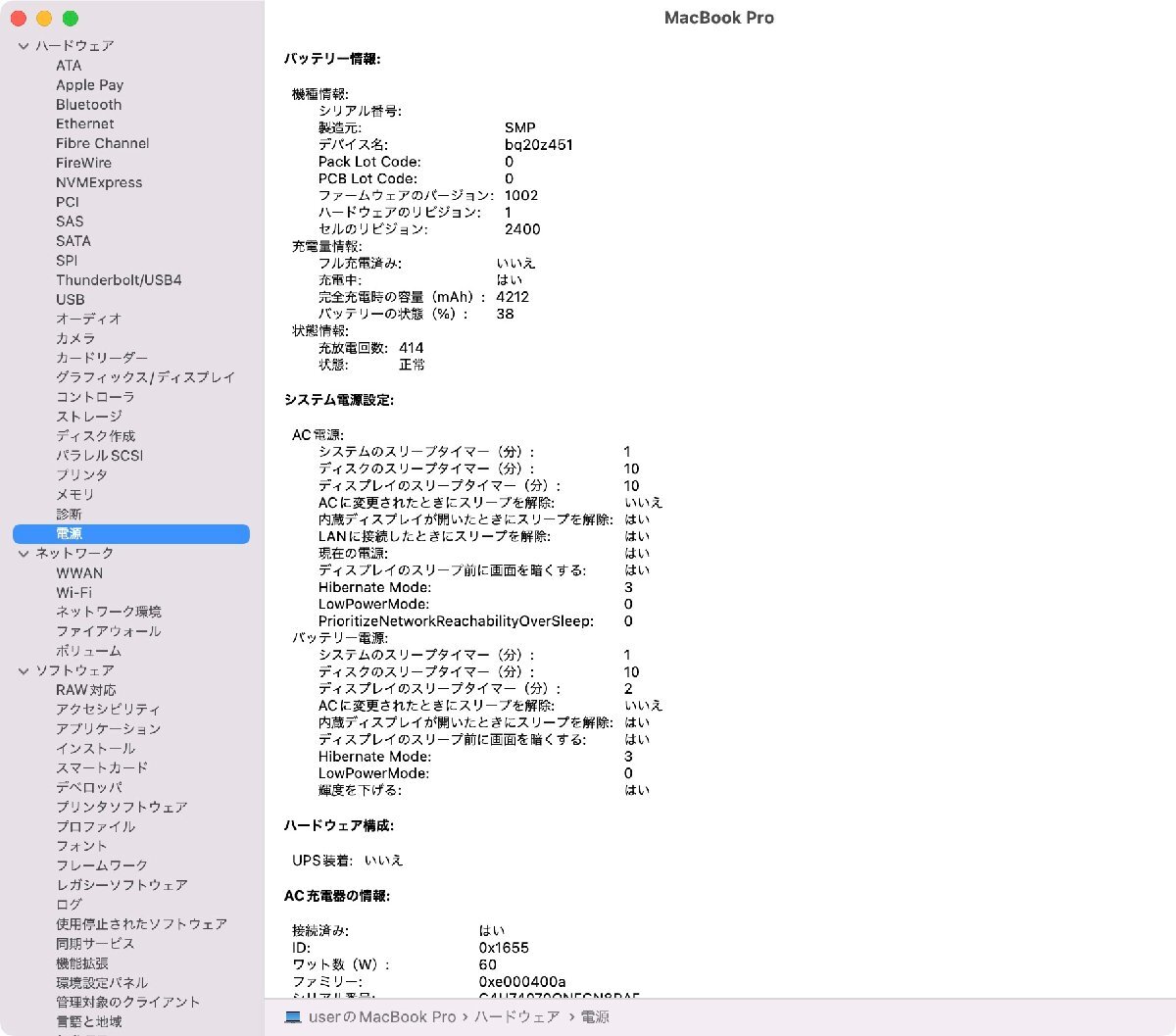The width and height of the screenshot is (1176, 1036).
Task: Collapse the ソフトウェア section
Action: (22, 670)
